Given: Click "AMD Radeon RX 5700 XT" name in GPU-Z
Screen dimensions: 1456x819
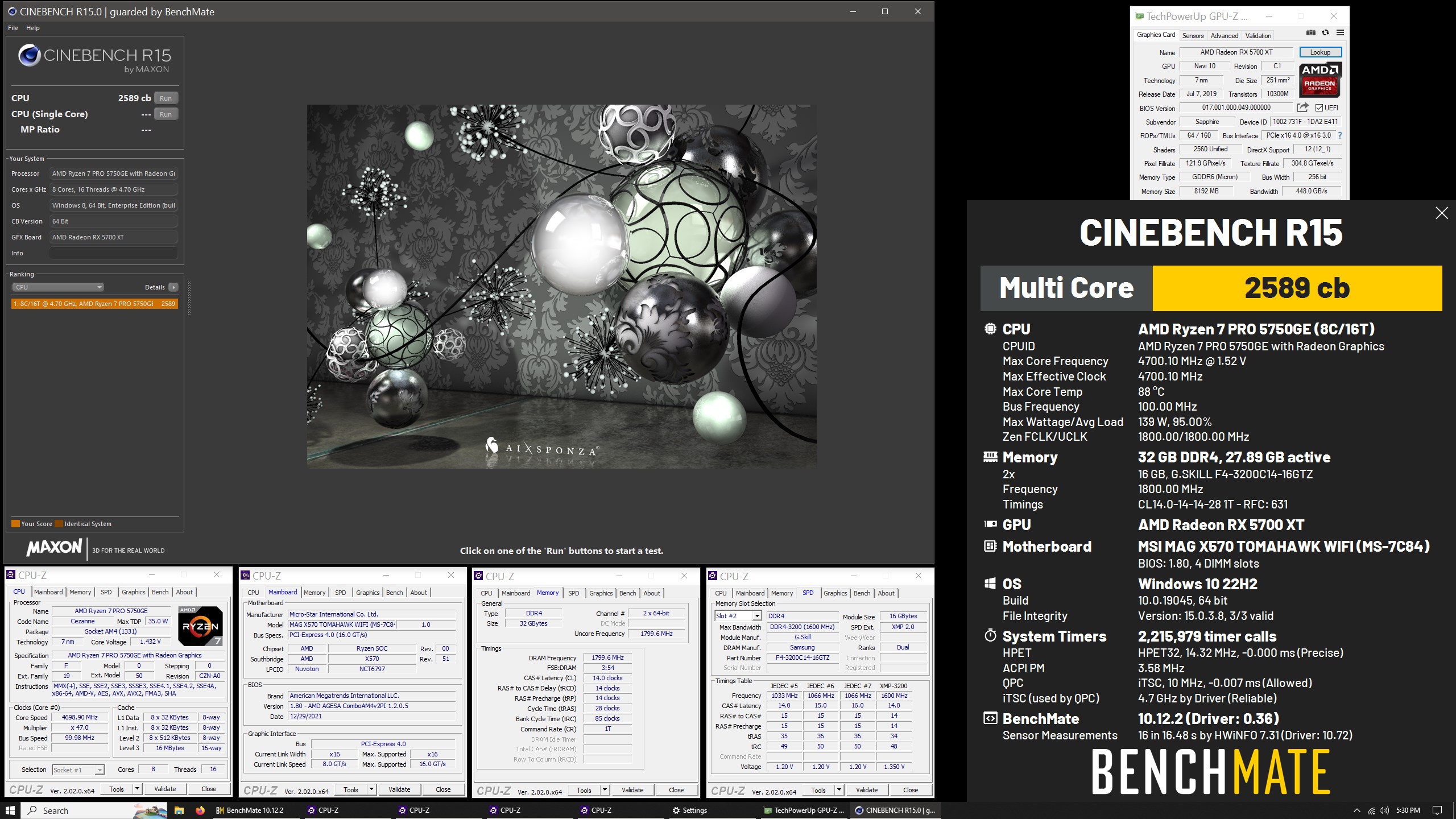Looking at the screenshot, I should [x=1237, y=52].
